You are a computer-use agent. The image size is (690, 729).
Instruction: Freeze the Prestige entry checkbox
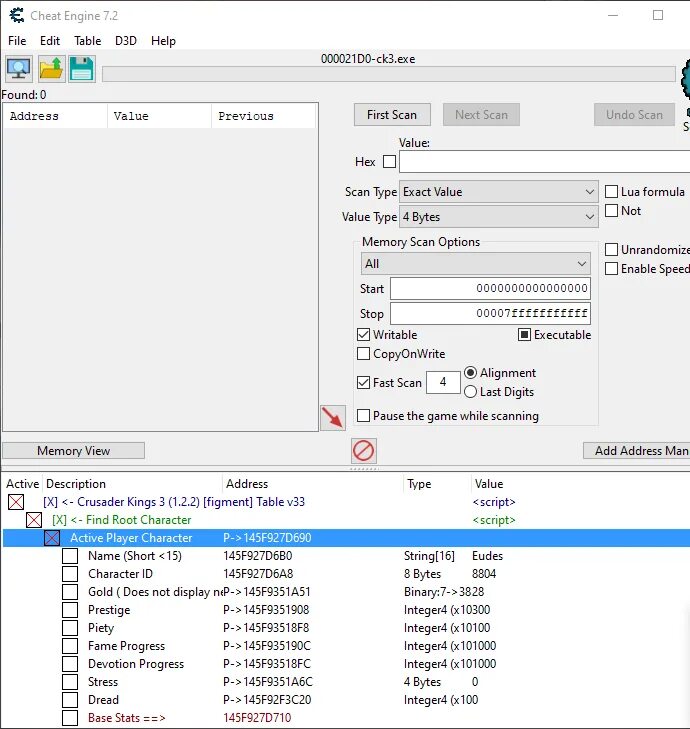click(70, 610)
